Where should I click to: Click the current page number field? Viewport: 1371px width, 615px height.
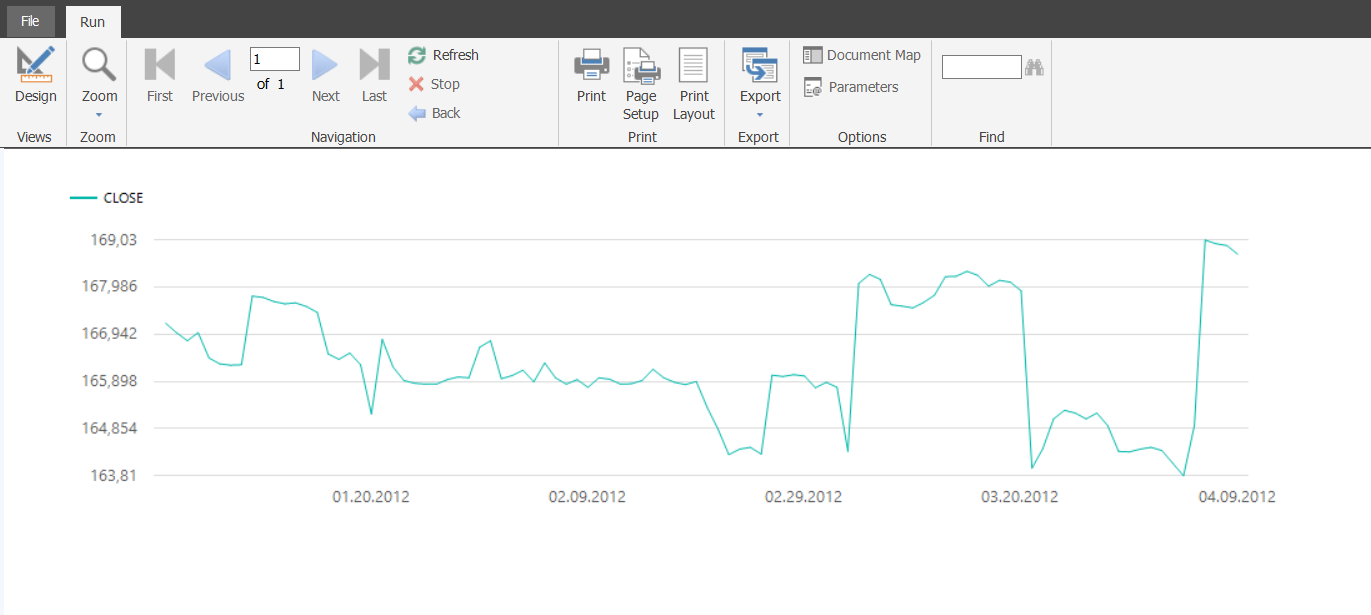pos(275,59)
